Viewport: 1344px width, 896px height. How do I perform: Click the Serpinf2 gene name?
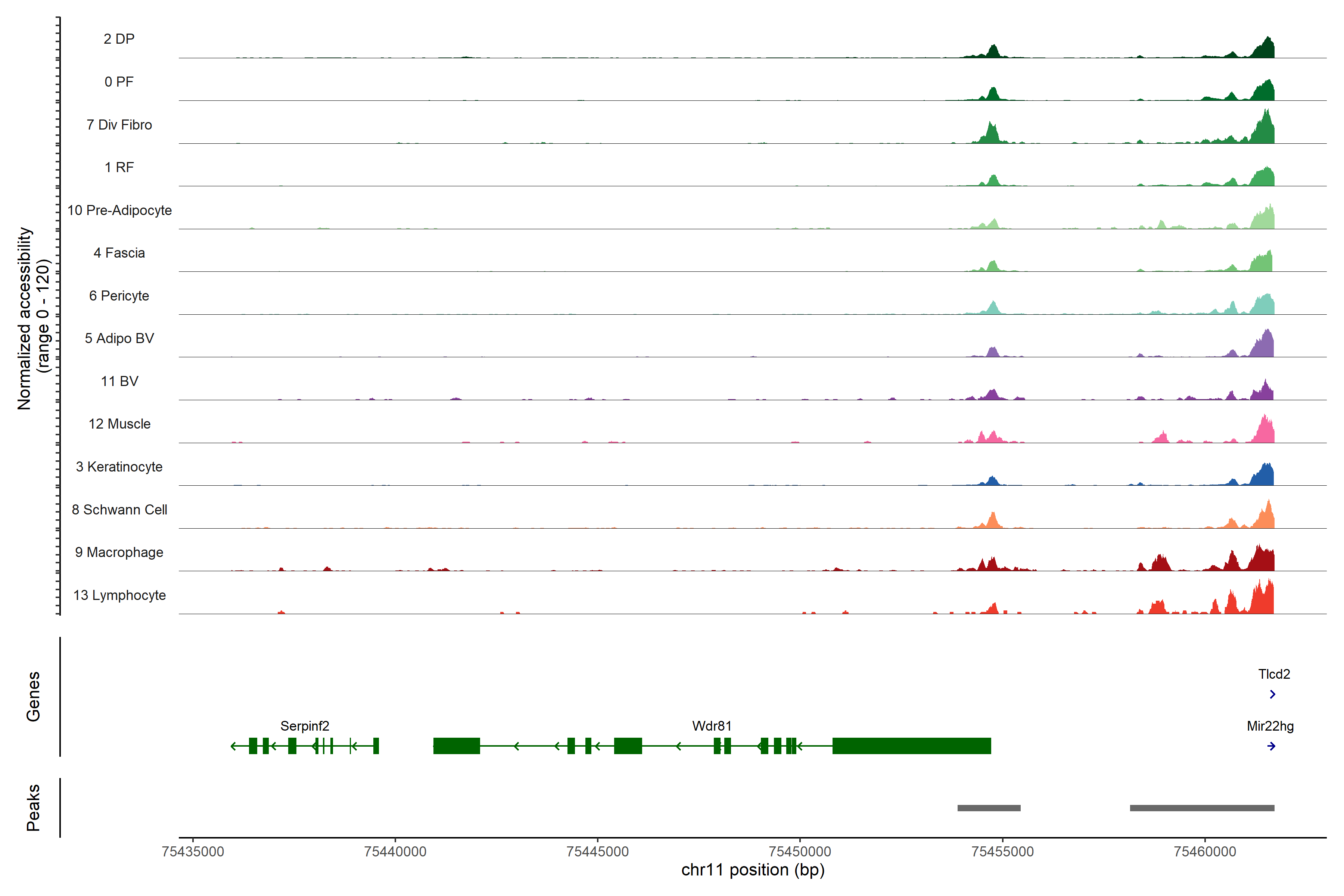click(305, 726)
